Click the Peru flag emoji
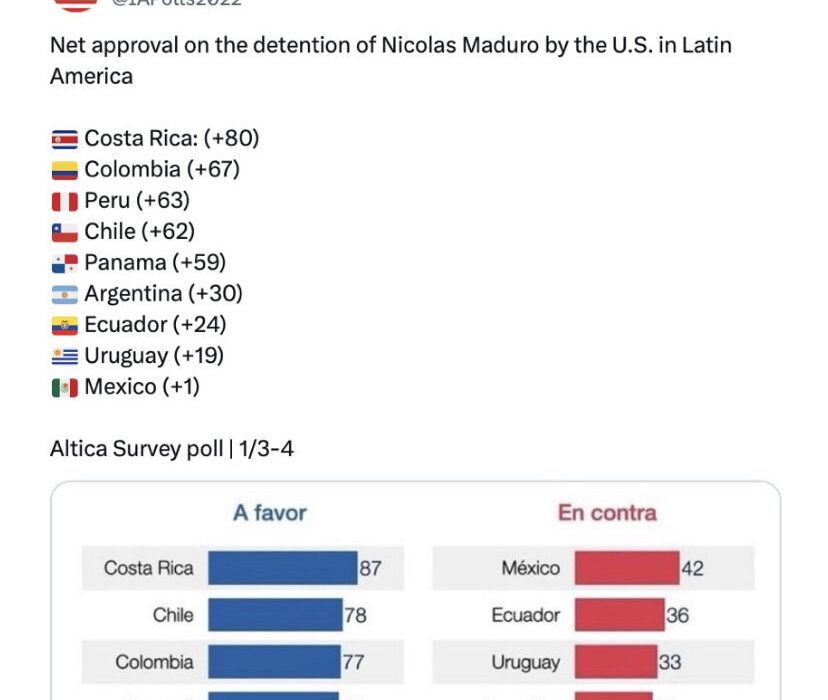The width and height of the screenshot is (828, 700). (x=64, y=201)
